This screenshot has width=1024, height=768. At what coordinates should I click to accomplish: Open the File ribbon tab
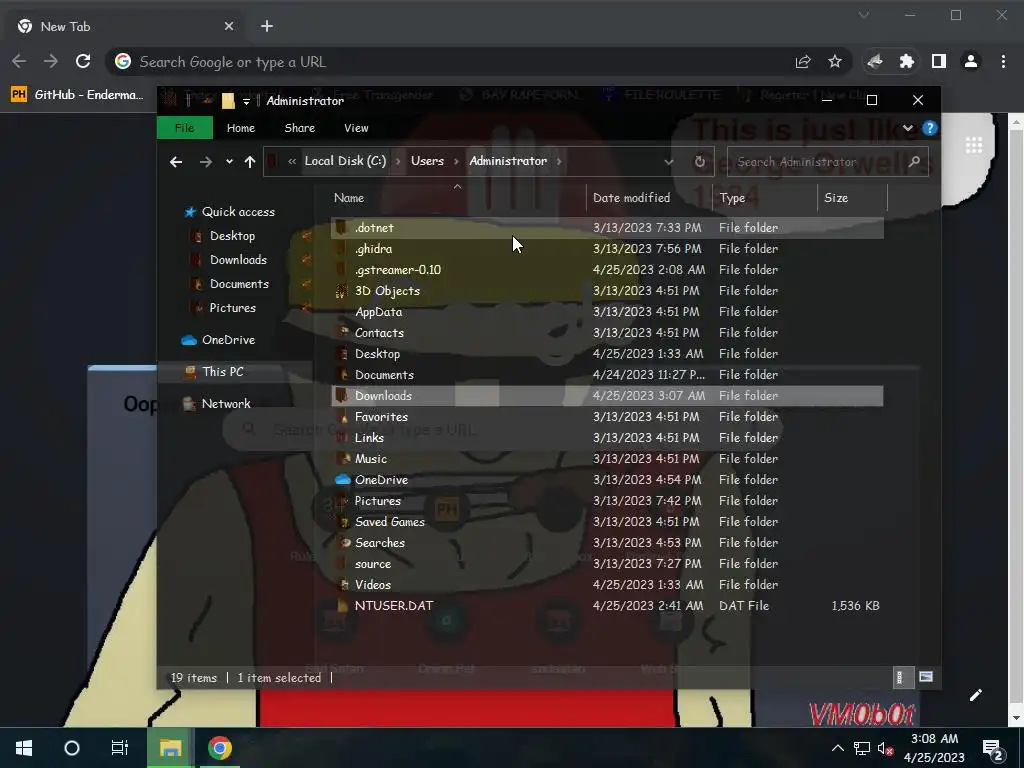click(x=185, y=128)
